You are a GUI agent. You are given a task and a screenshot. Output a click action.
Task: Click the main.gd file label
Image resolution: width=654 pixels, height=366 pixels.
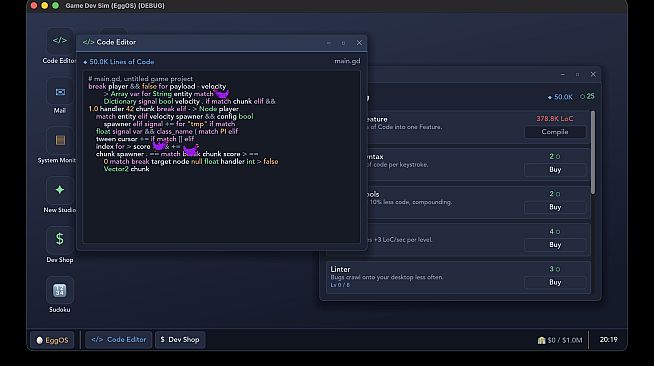tap(347, 61)
